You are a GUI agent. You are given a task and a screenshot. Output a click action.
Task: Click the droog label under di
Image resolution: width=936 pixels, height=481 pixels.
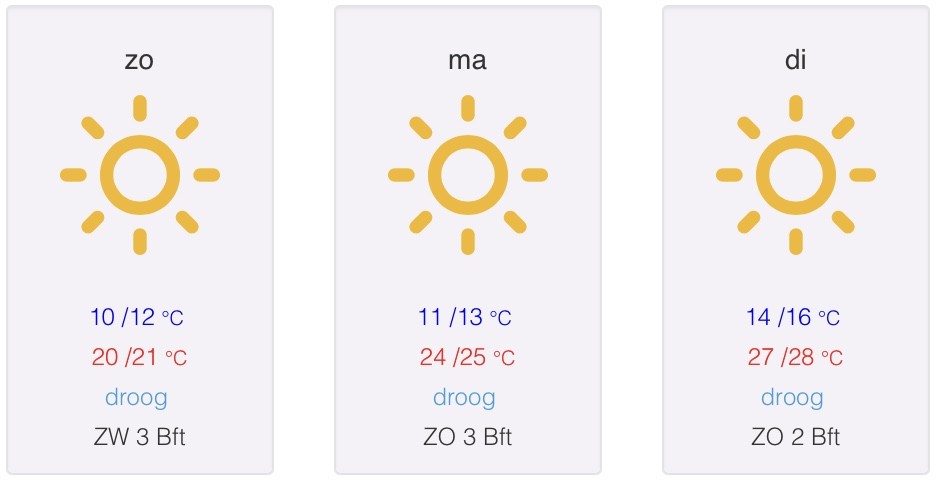(x=792, y=398)
